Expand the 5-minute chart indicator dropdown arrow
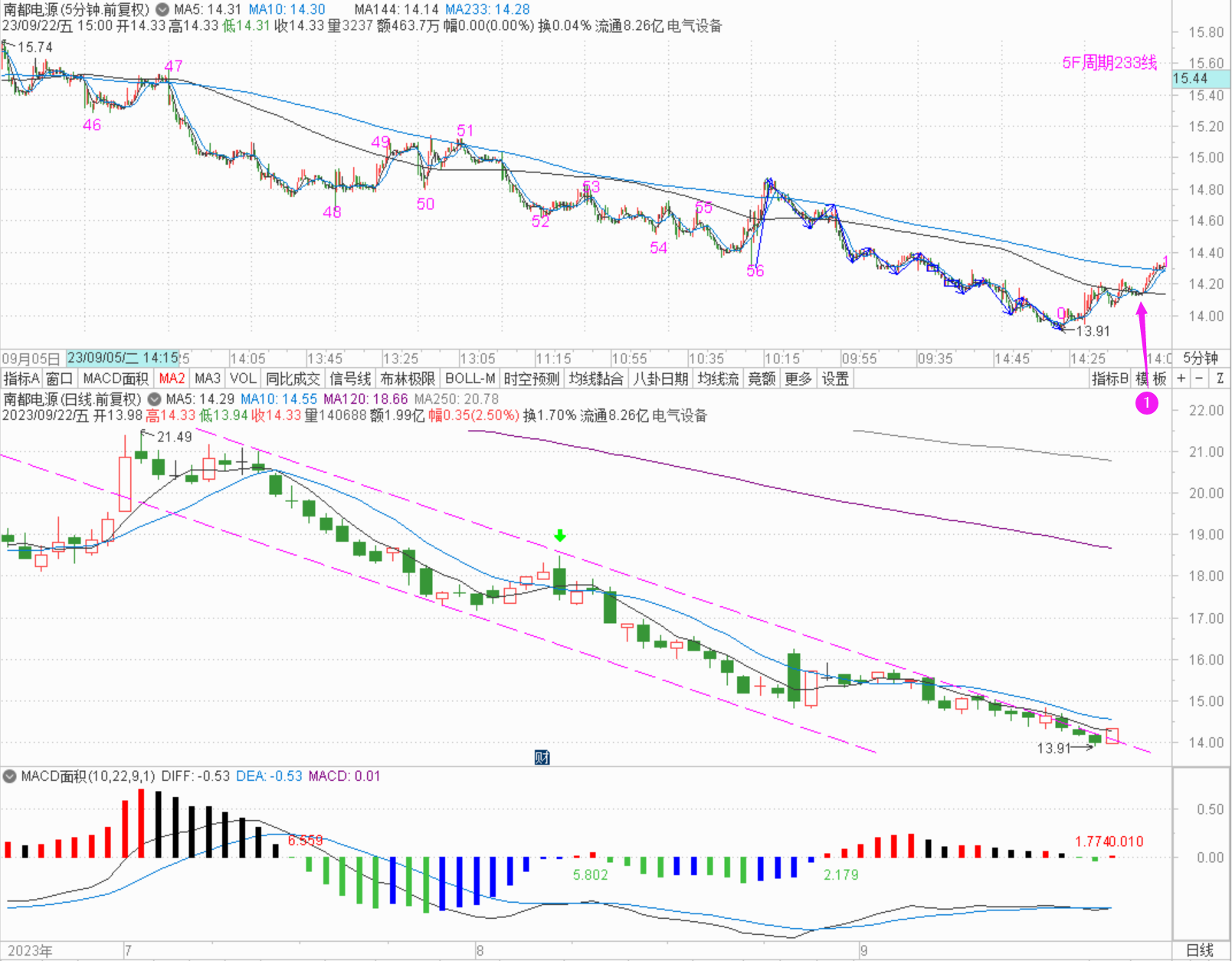 point(162,10)
